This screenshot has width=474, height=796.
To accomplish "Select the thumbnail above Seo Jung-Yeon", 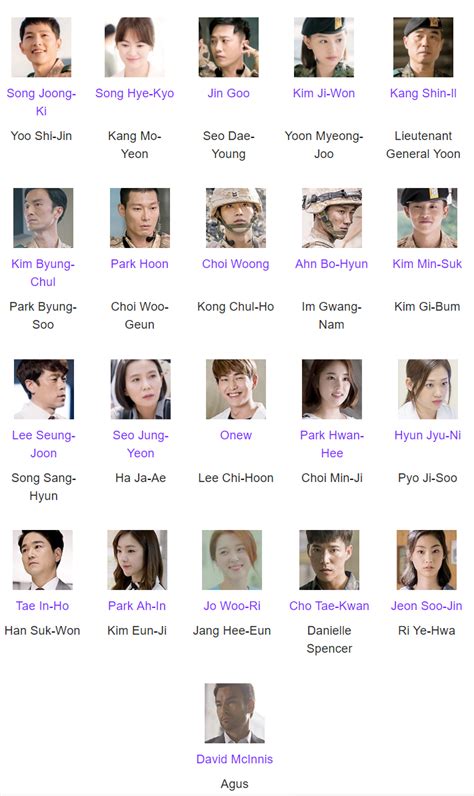I will (141, 389).
